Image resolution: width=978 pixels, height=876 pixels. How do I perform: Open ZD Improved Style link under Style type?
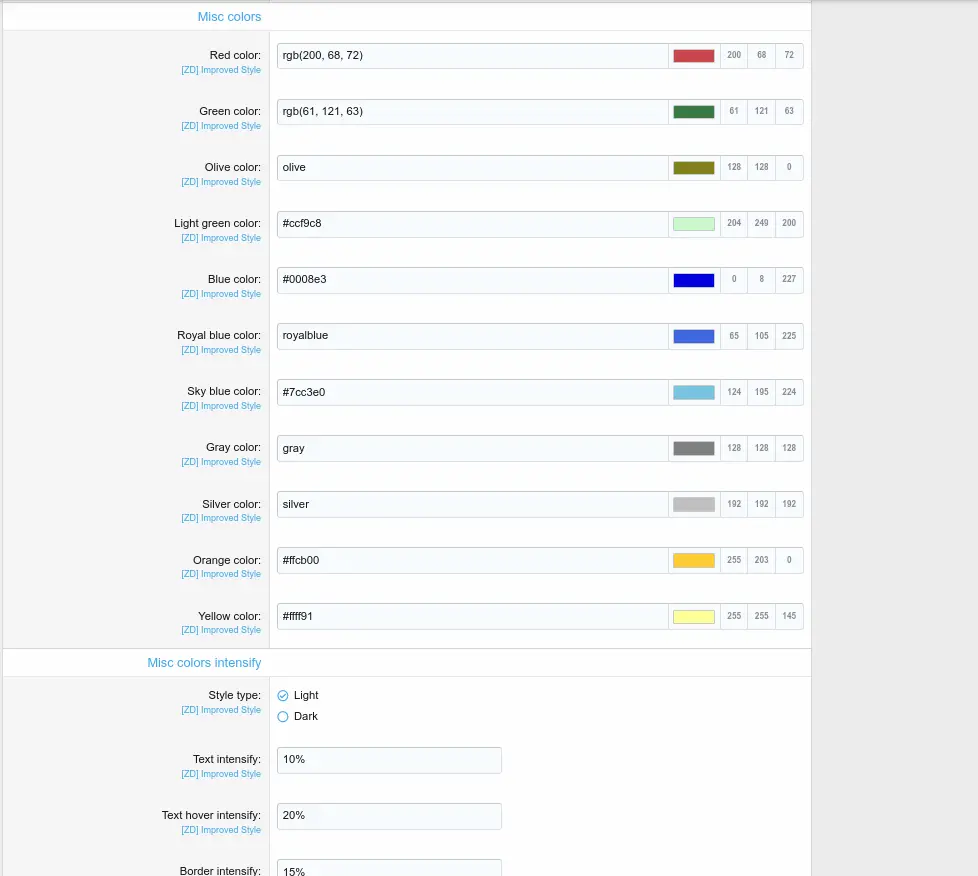coord(221,710)
